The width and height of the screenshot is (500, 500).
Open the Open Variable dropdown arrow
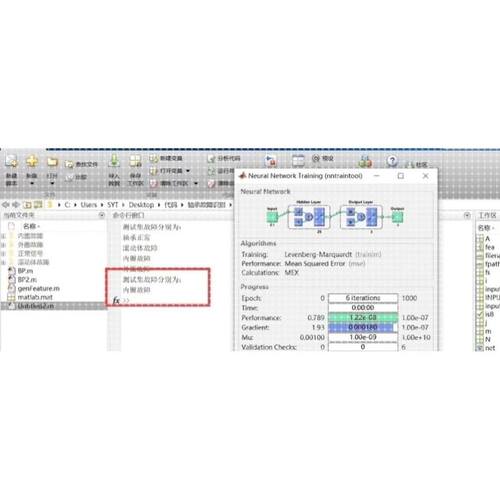coord(188,171)
